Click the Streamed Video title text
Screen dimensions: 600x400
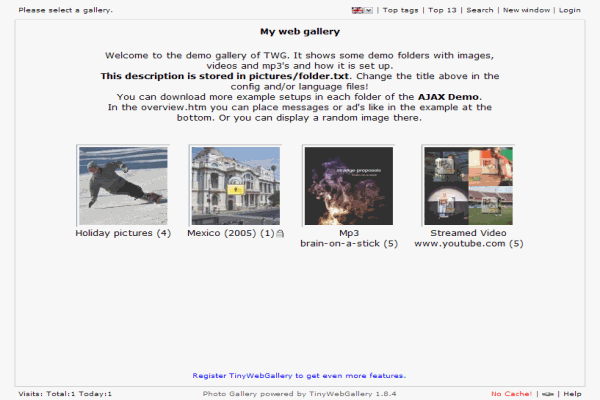[468, 233]
